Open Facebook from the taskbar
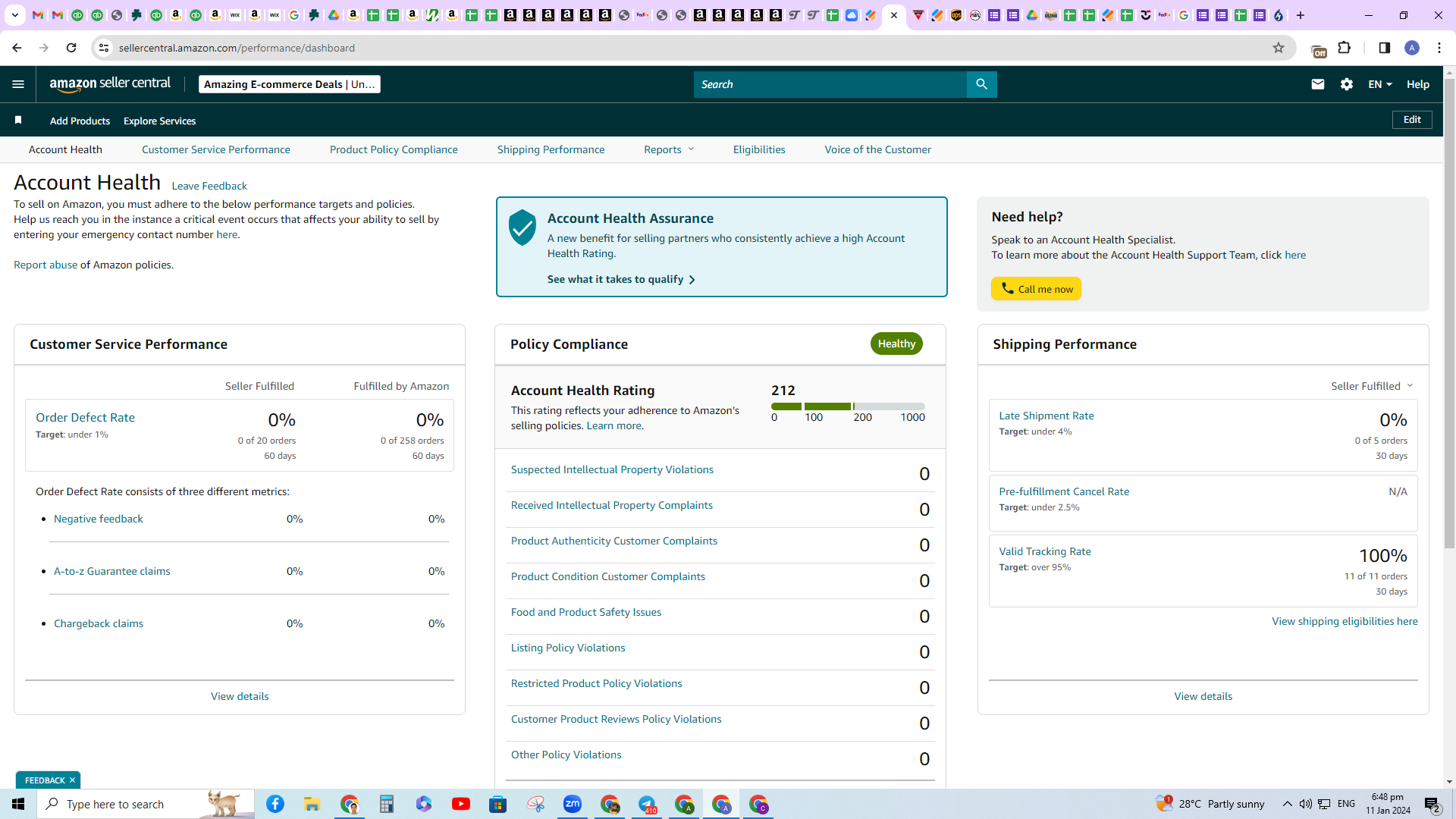Screen dimensions: 1456x819 275,804
